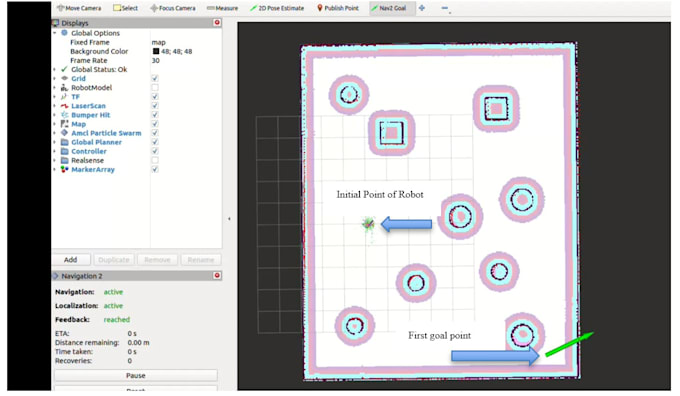Enable the RobotModel display checkbox

pos(155,88)
